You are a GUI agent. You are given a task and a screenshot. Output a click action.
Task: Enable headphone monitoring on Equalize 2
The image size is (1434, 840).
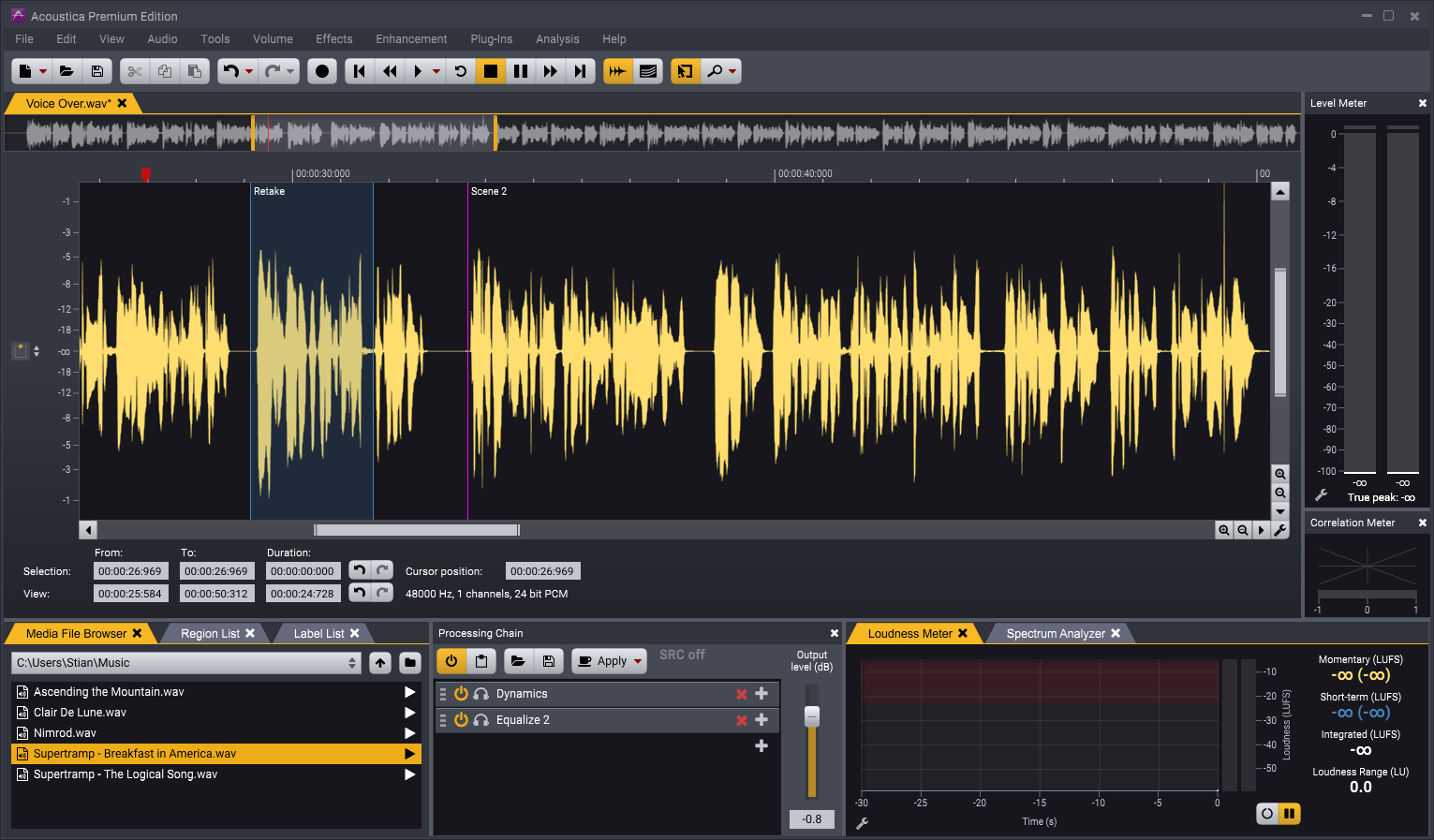point(481,719)
